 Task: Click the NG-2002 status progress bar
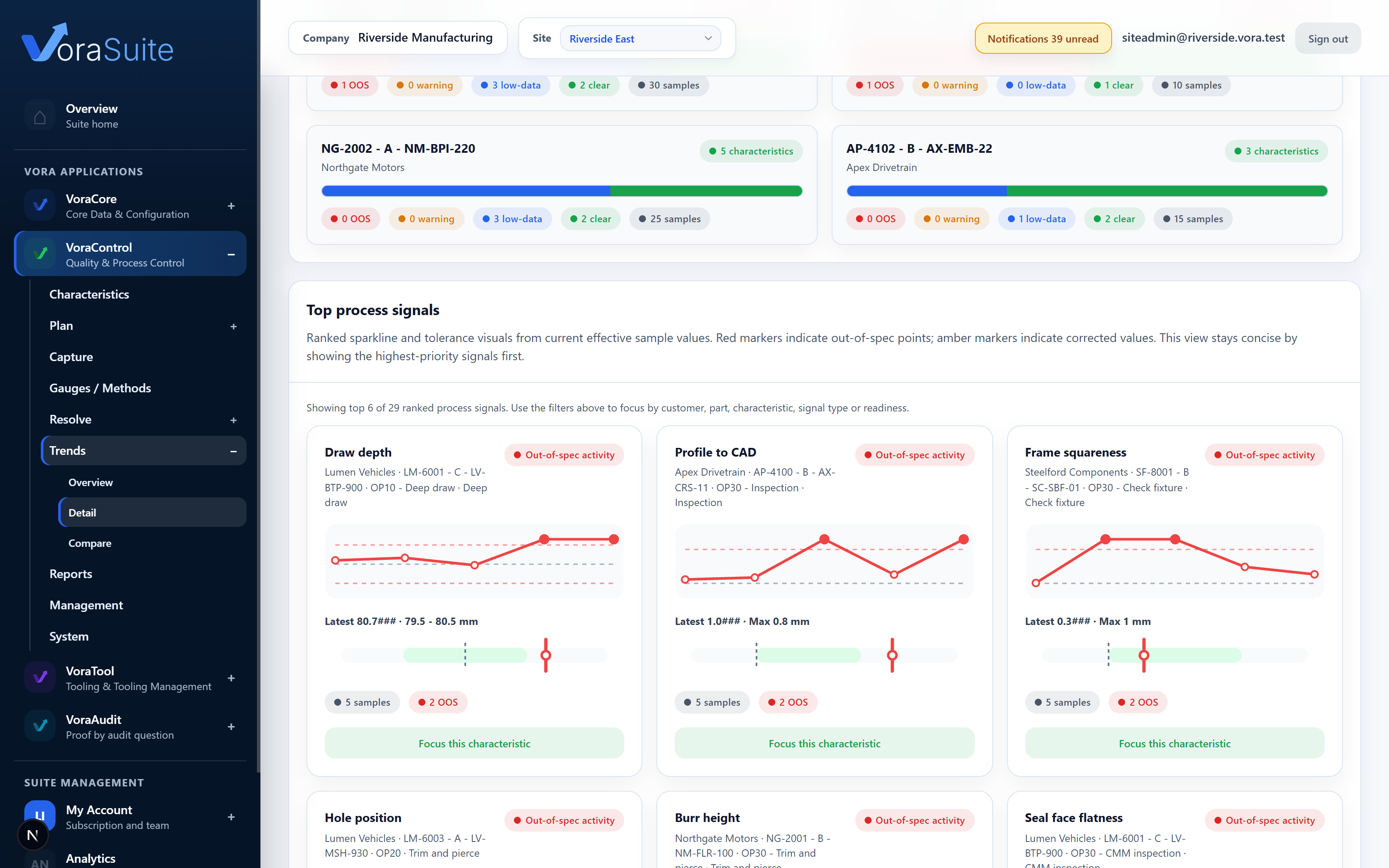[562, 191]
